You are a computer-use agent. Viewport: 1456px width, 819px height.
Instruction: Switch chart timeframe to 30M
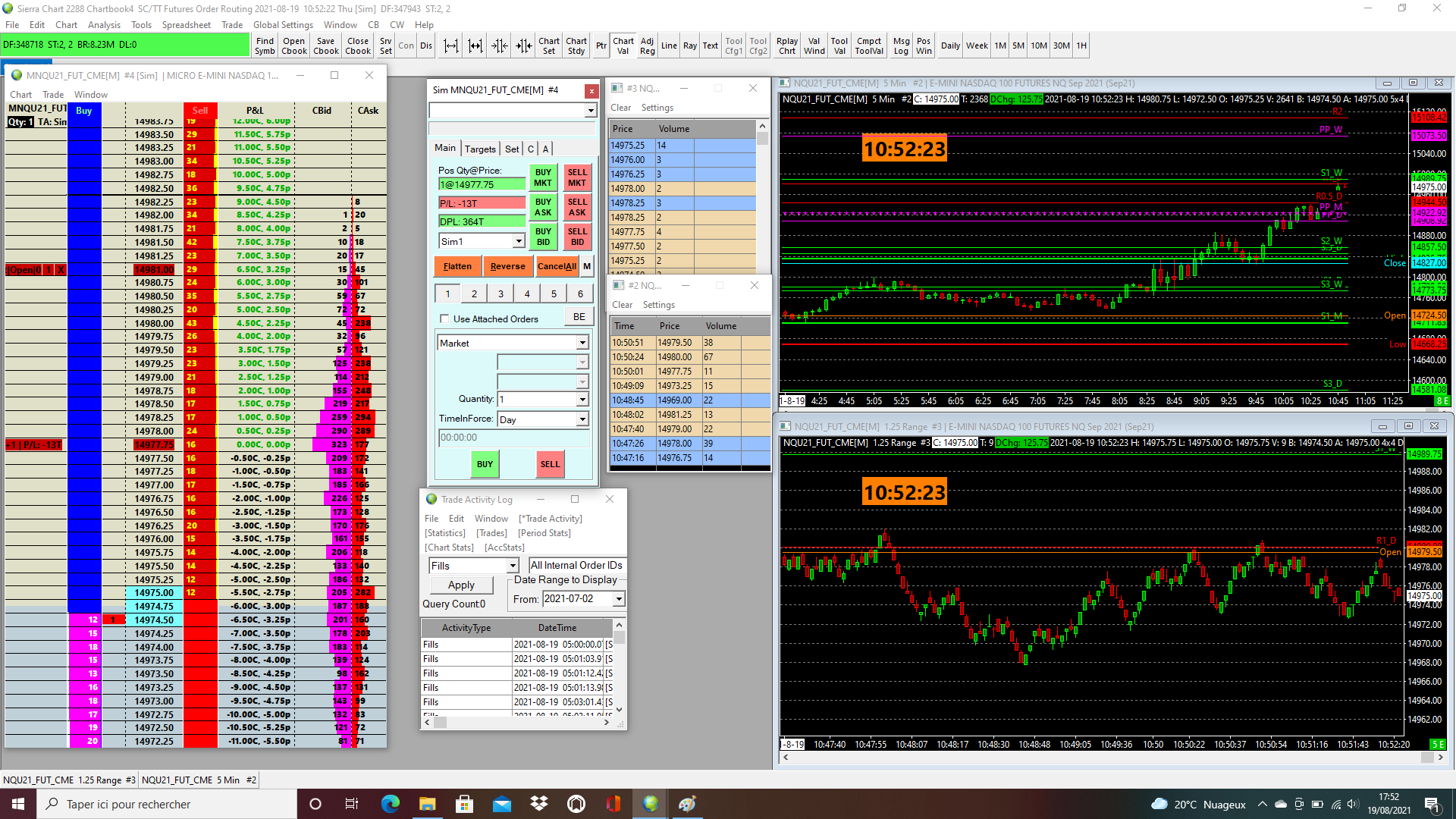pos(1062,45)
